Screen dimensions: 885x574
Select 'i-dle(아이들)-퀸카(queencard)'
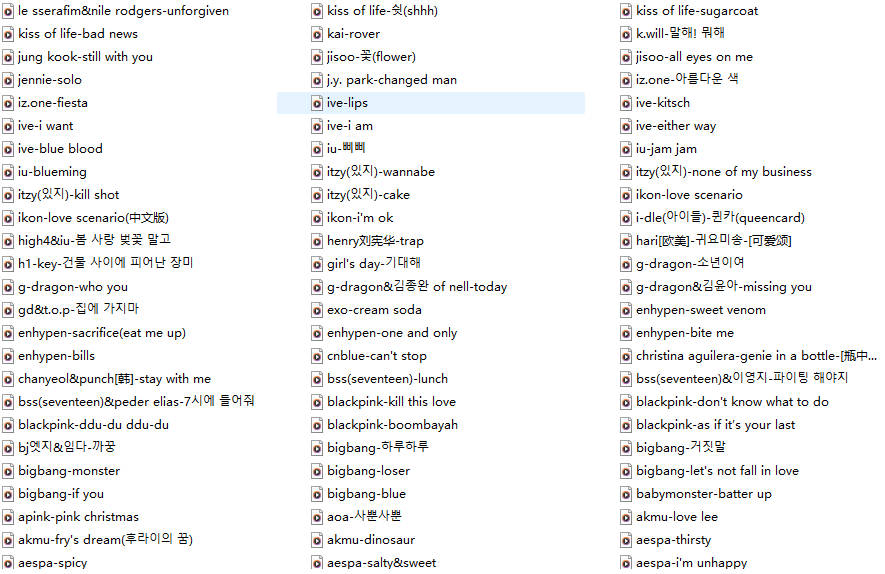coord(720,218)
